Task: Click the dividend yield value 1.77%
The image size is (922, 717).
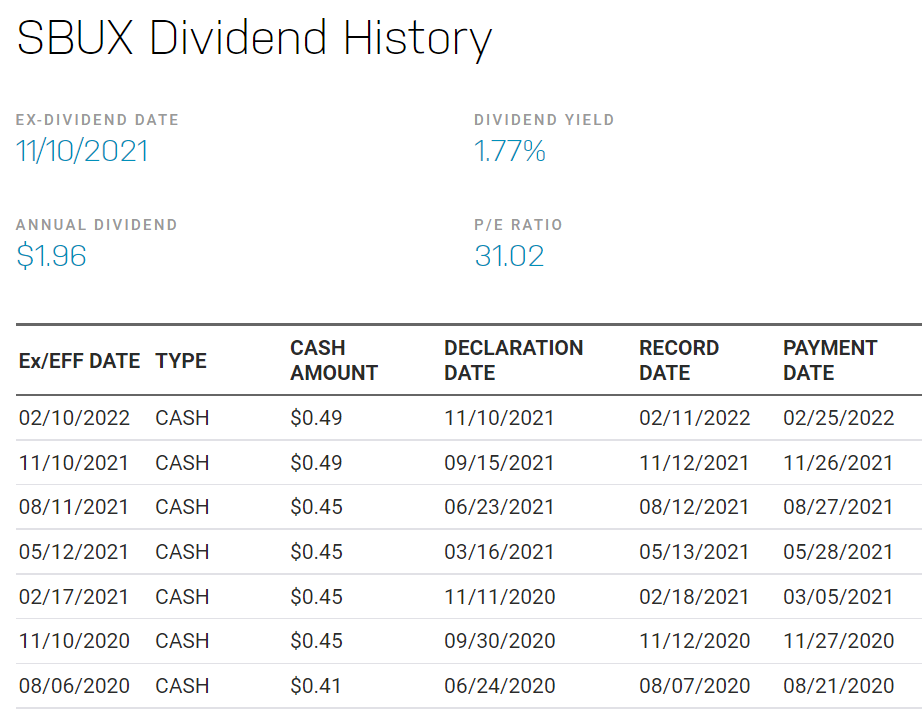Action: tap(510, 151)
